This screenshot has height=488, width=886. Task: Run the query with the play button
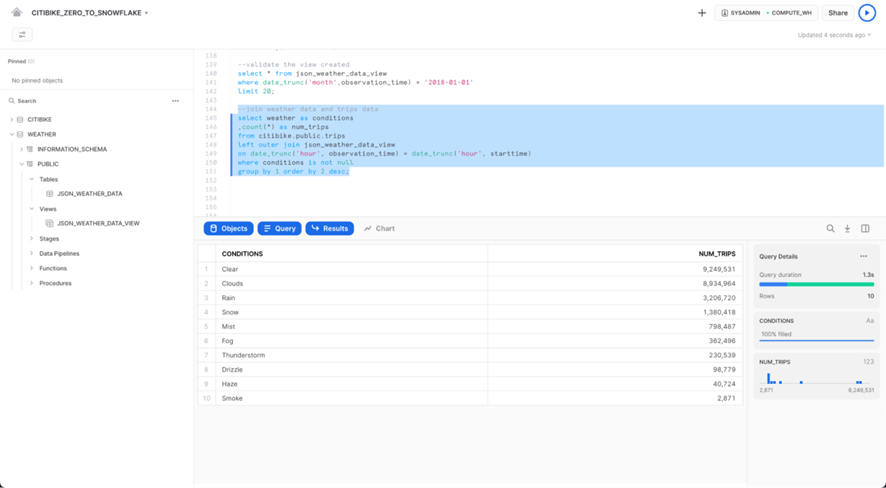(867, 13)
